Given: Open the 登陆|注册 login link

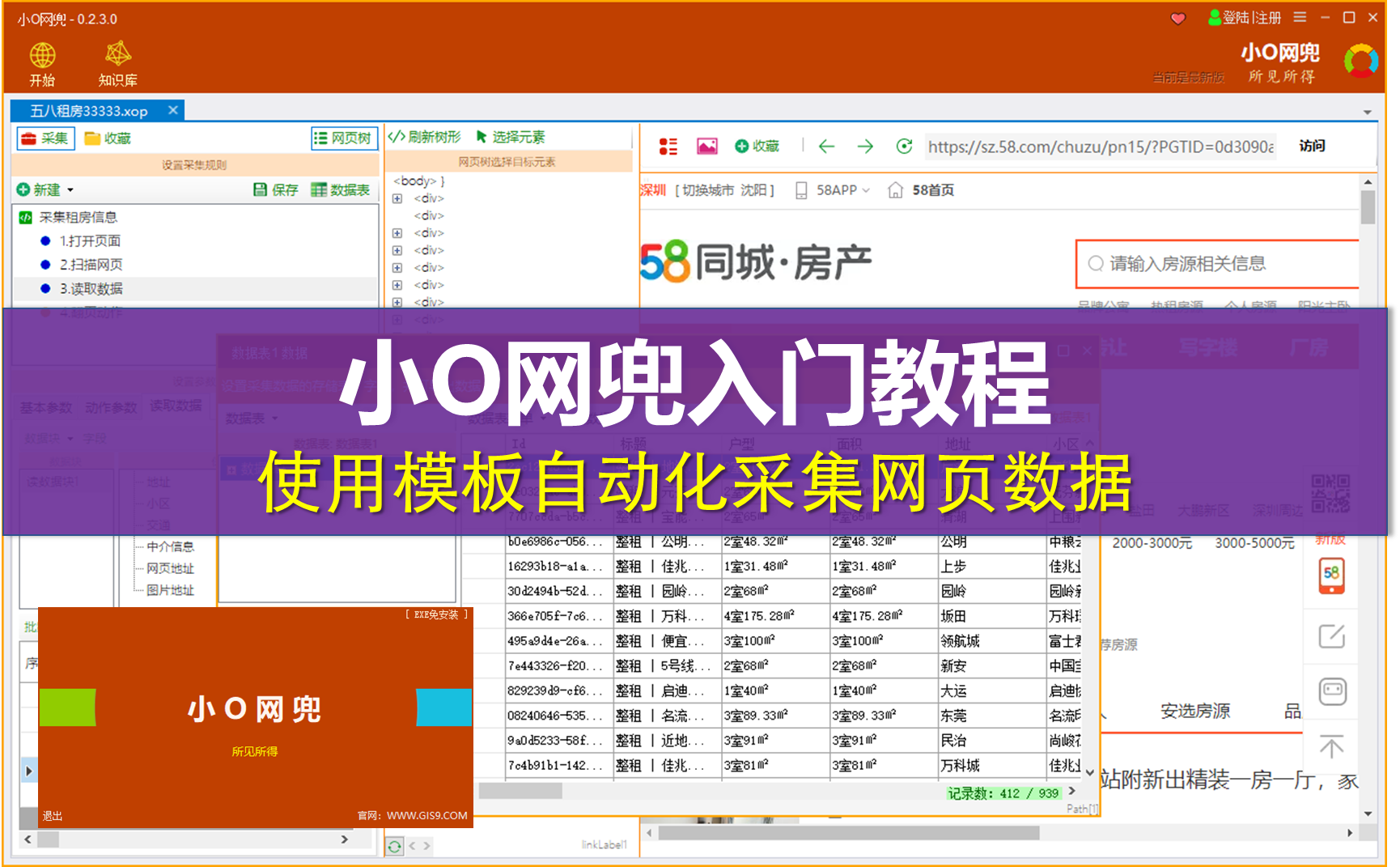Looking at the screenshot, I should point(1245,18).
